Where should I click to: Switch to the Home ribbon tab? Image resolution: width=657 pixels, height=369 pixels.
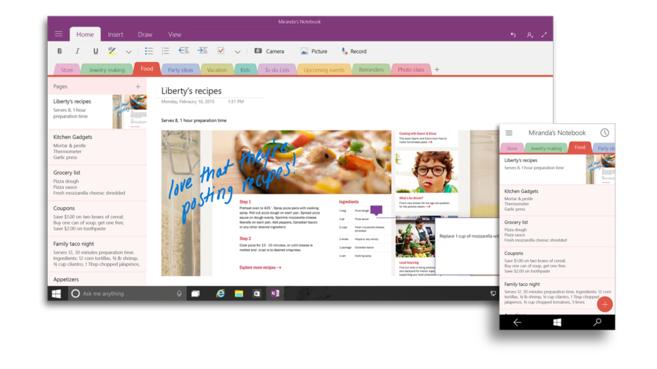[85, 34]
